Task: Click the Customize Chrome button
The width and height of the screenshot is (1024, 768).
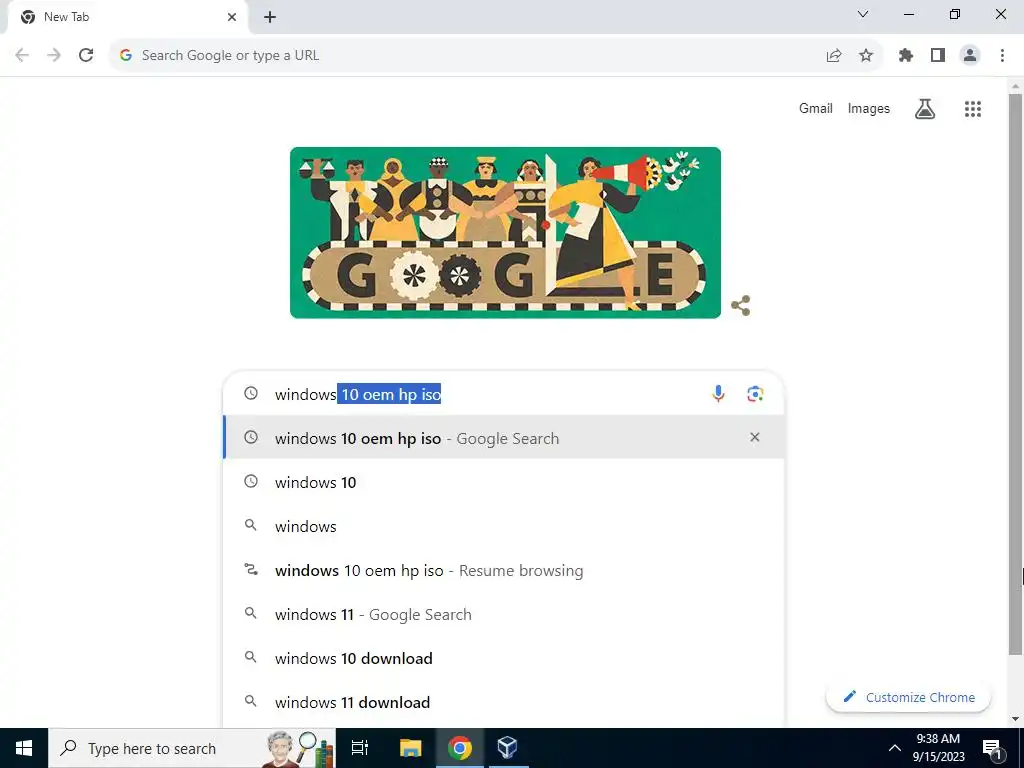Action: pyautogui.click(x=908, y=697)
